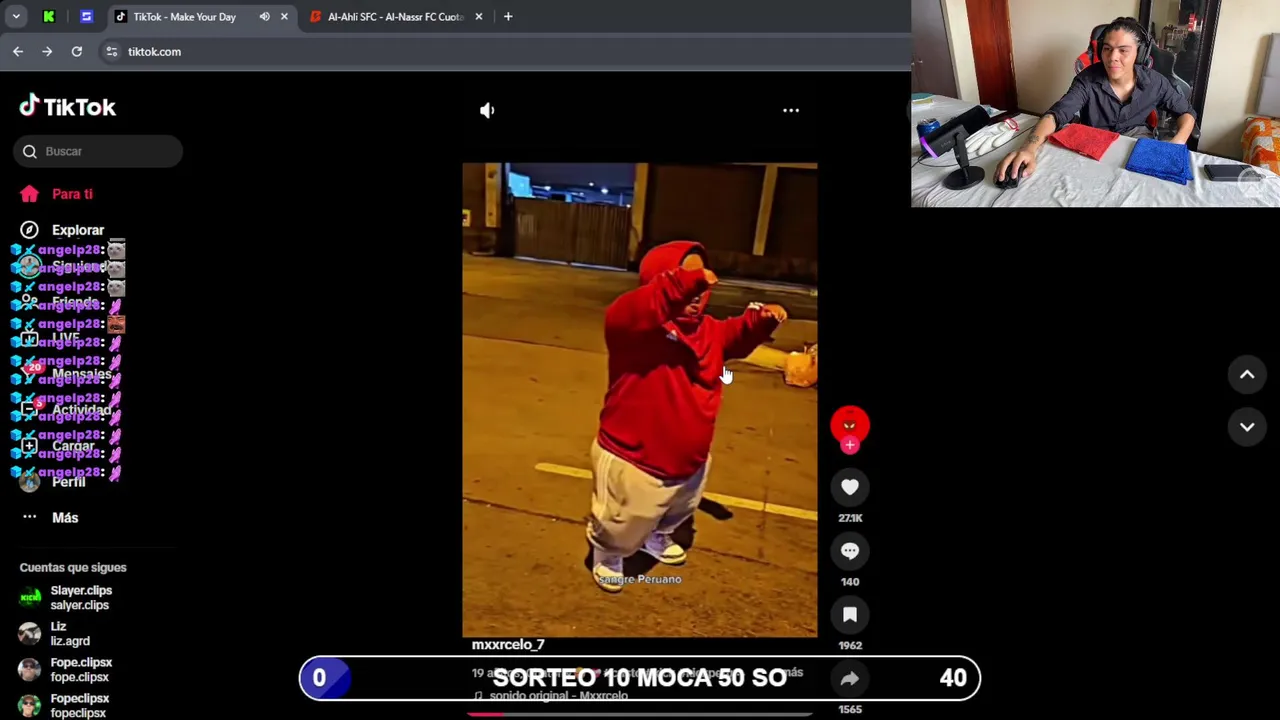Click the Perfil avatar icon
The image size is (1280, 720).
pyautogui.click(x=29, y=482)
